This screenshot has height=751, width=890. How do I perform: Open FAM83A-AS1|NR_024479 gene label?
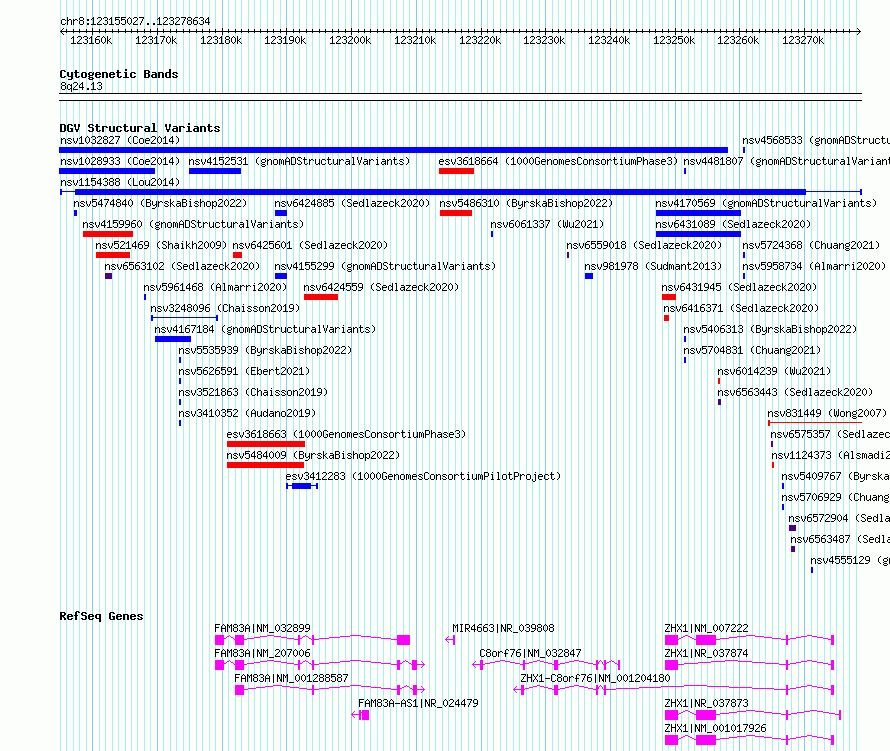click(418, 703)
